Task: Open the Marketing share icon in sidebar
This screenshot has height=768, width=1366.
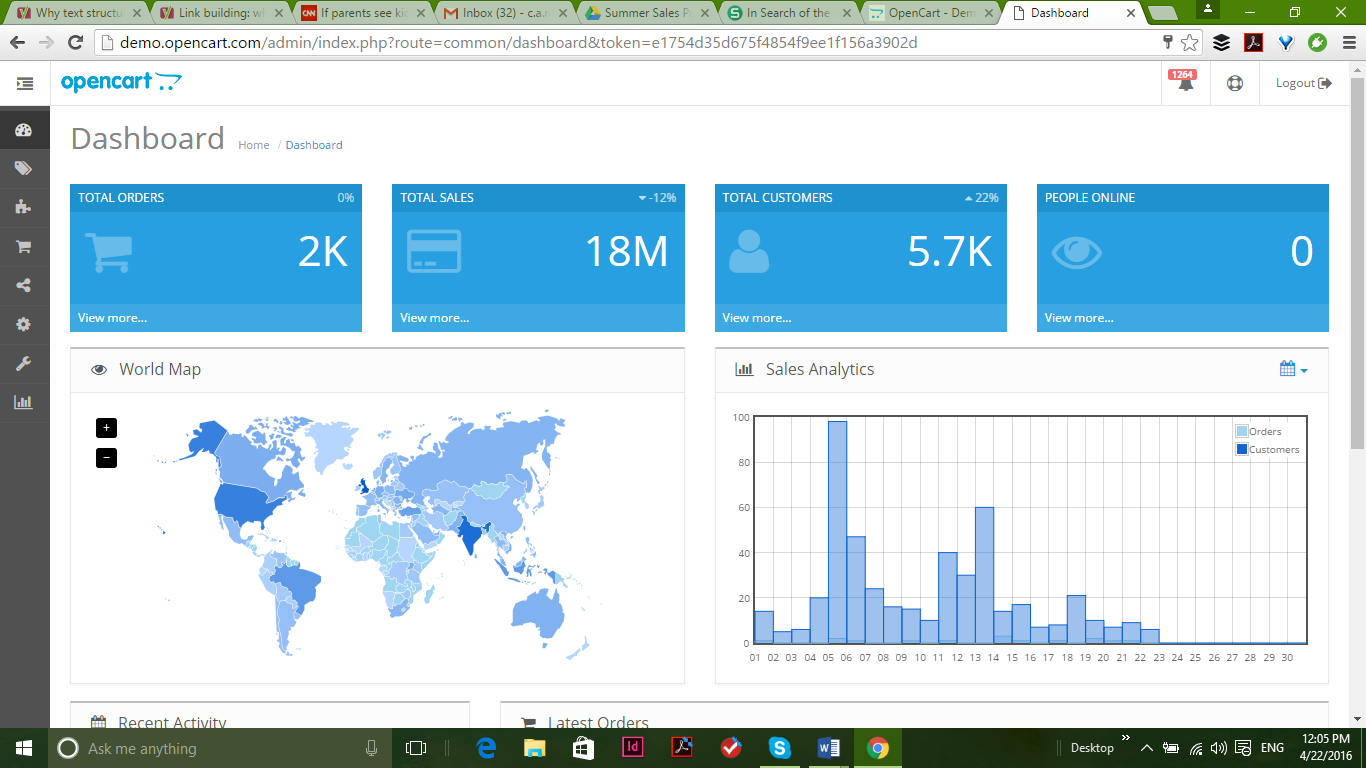Action: [x=24, y=286]
